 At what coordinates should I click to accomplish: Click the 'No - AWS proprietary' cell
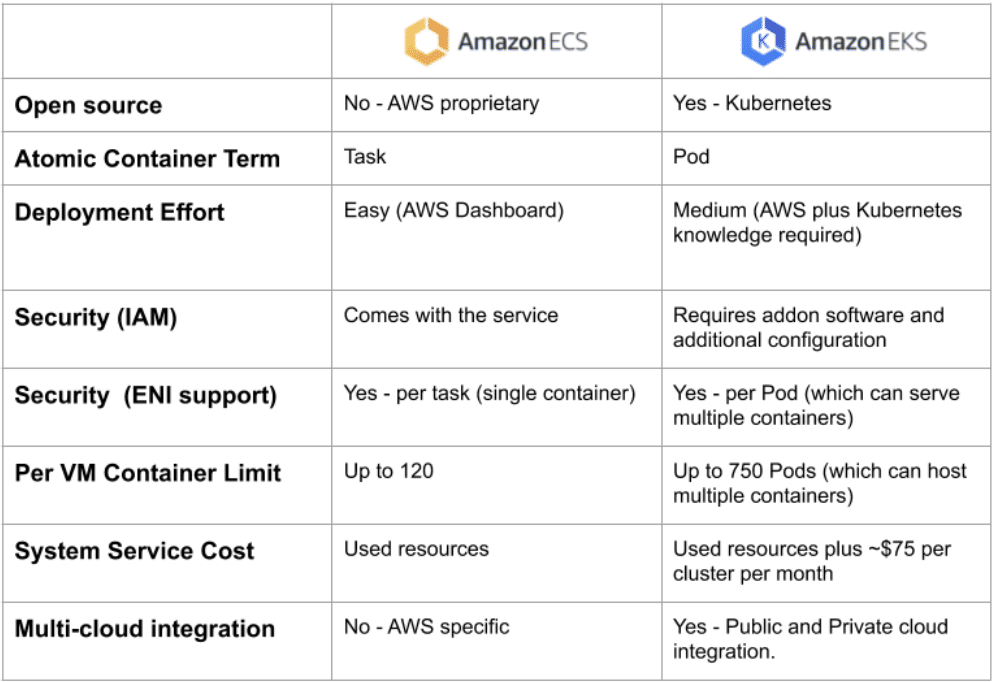click(441, 103)
